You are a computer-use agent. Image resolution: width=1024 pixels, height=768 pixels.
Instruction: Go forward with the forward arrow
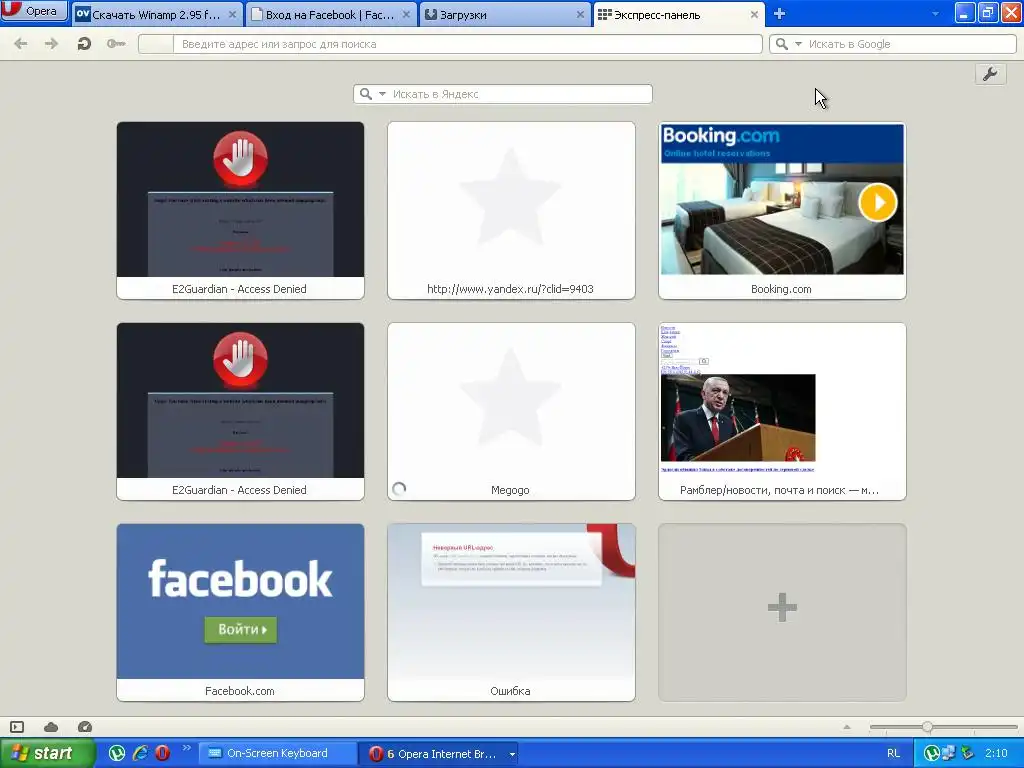[x=51, y=44]
